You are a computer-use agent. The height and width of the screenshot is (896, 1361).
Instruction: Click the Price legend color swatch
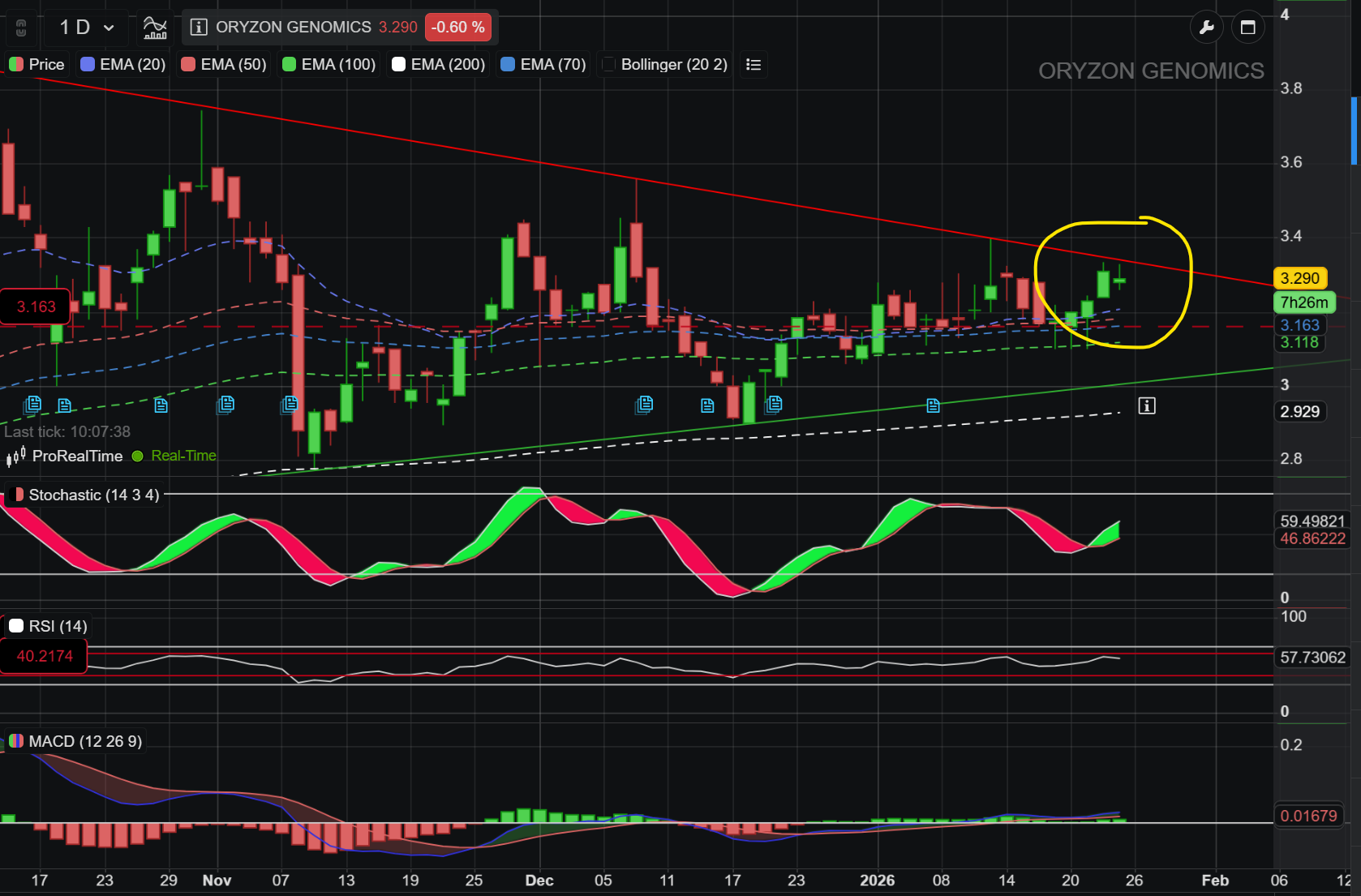(15, 64)
